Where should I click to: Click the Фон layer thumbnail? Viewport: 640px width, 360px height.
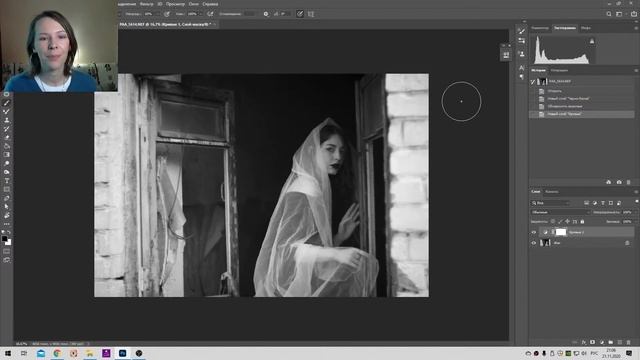click(x=545, y=243)
